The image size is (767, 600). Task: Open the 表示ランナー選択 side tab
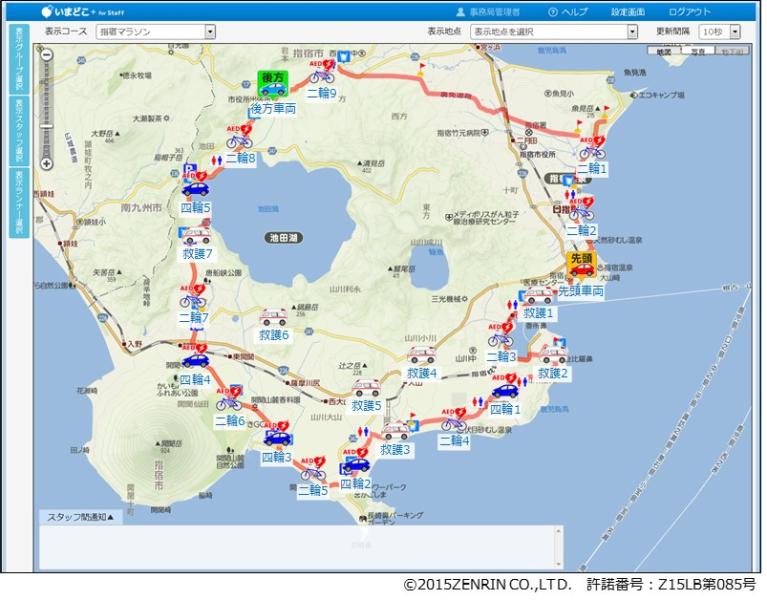[x=20, y=202]
